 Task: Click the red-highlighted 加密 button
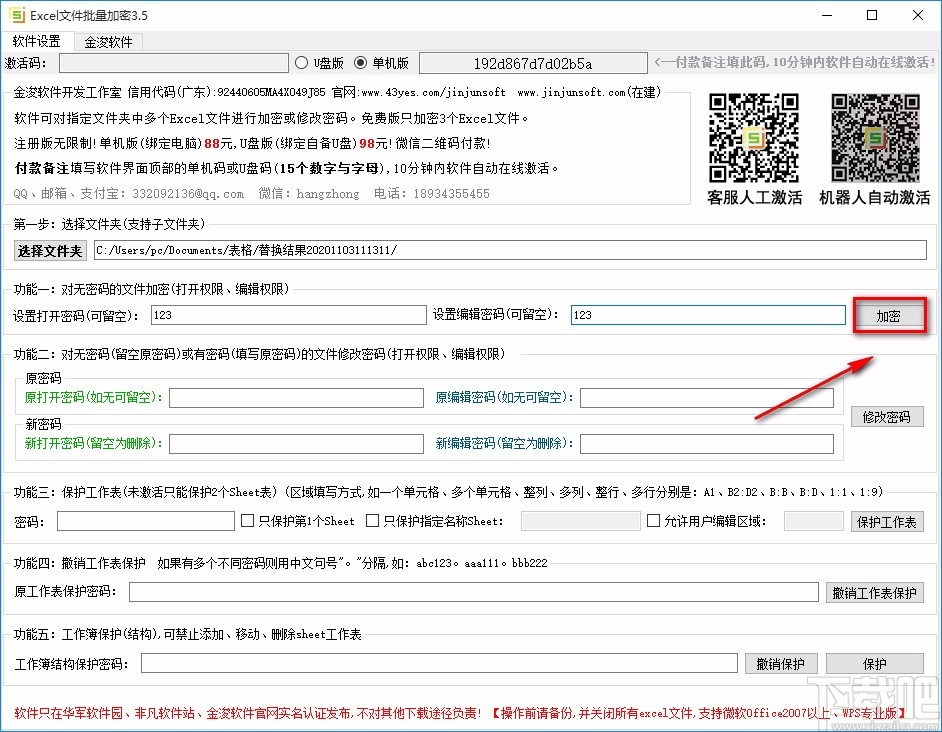(x=888, y=313)
